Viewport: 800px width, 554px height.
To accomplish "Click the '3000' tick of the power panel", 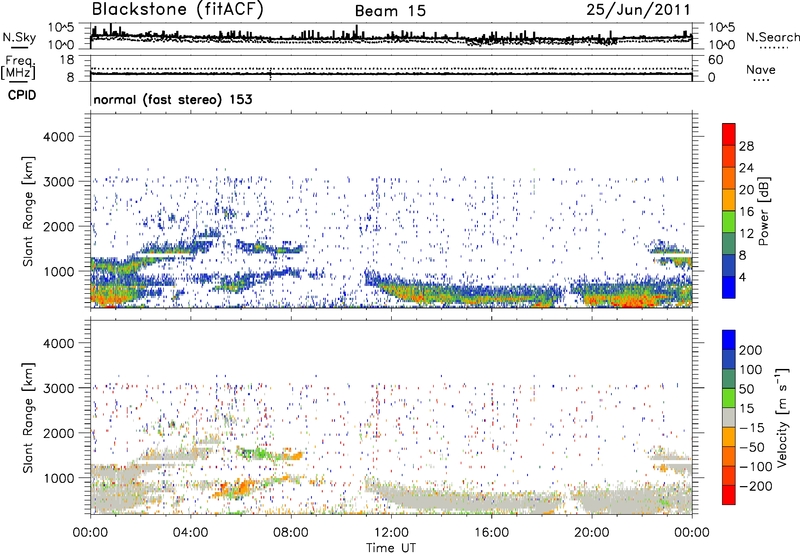I will [59, 182].
